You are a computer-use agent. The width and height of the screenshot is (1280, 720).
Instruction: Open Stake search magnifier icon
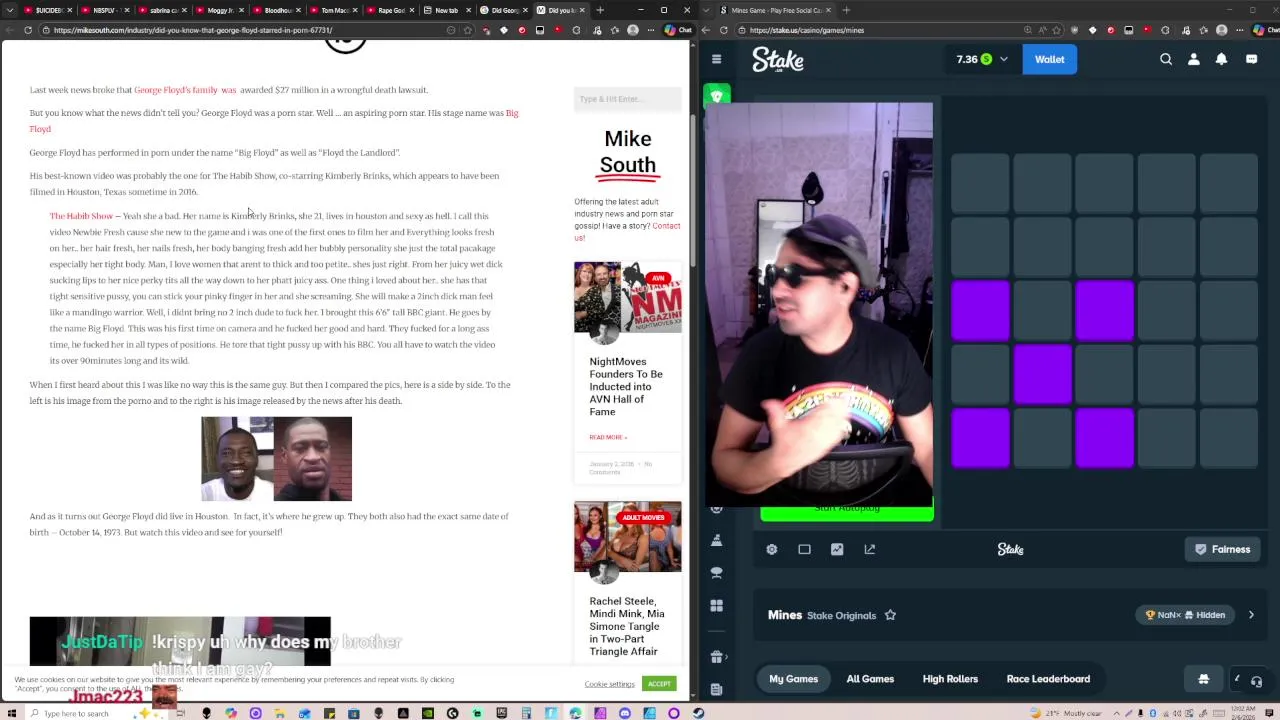coord(1166,59)
